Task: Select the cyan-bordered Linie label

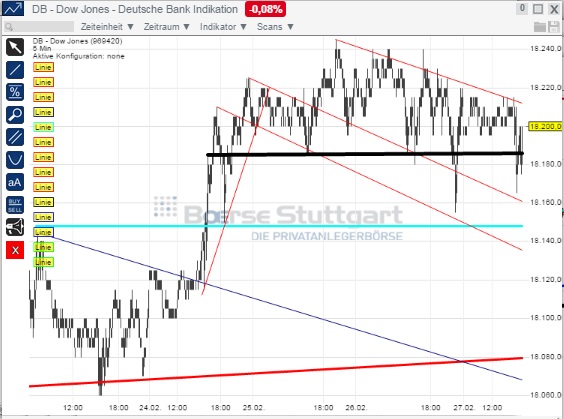Action: pyautogui.click(x=44, y=127)
